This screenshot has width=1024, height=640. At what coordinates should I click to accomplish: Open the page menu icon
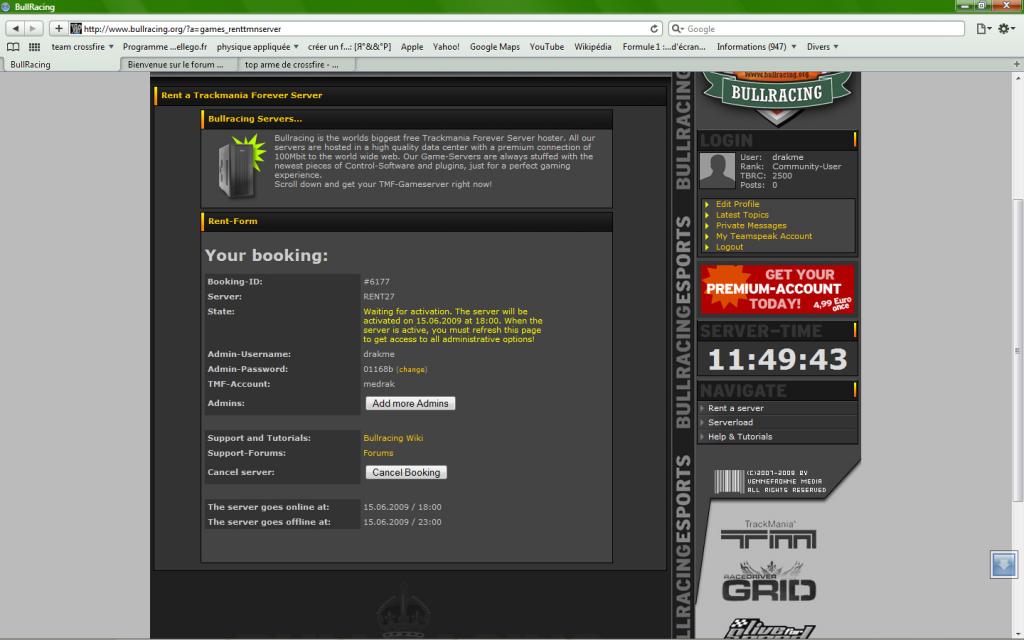click(984, 29)
